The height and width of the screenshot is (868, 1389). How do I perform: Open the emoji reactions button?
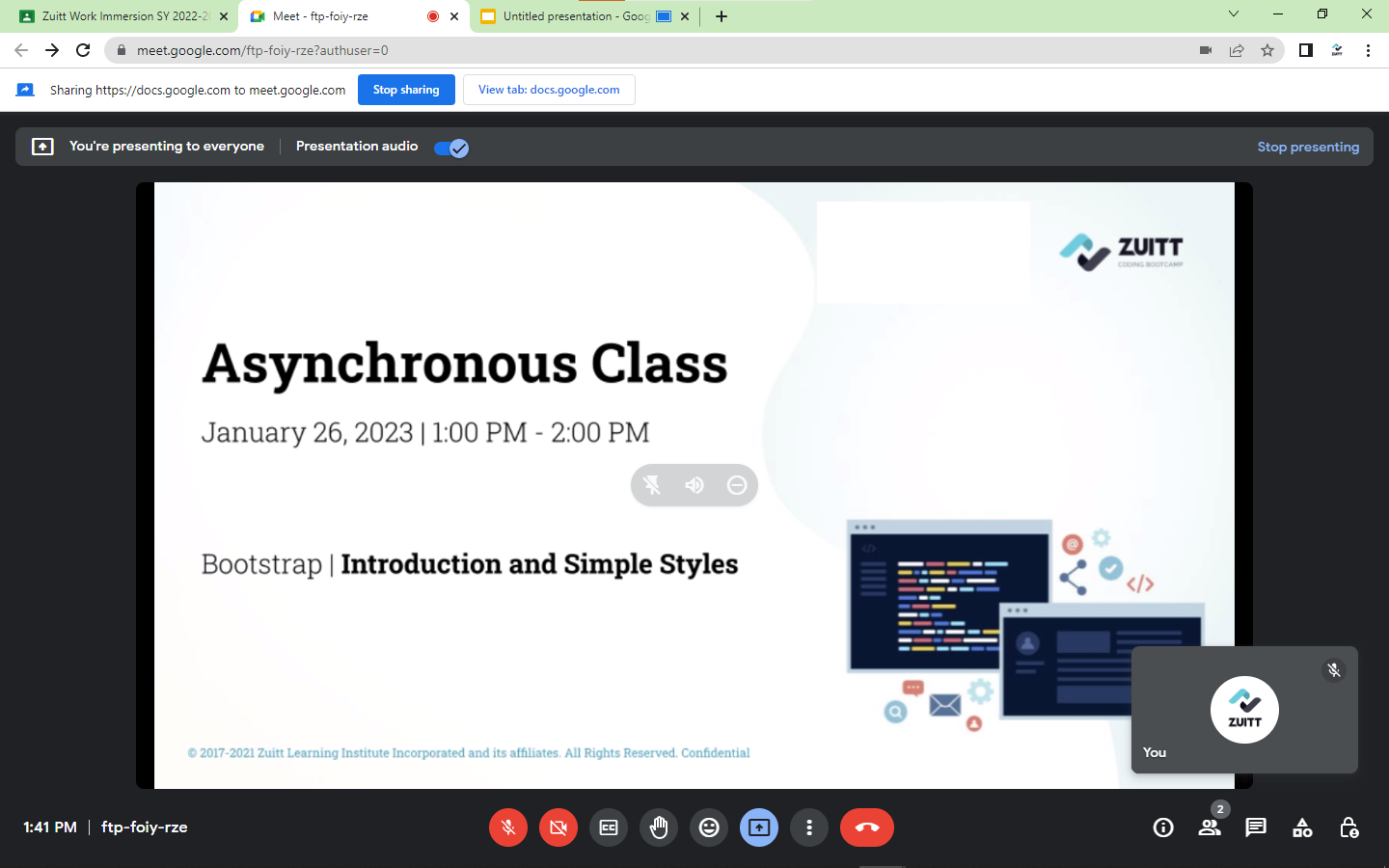[709, 827]
